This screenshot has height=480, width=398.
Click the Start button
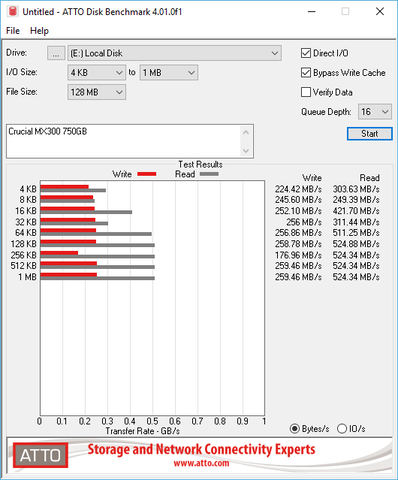pyautogui.click(x=369, y=134)
